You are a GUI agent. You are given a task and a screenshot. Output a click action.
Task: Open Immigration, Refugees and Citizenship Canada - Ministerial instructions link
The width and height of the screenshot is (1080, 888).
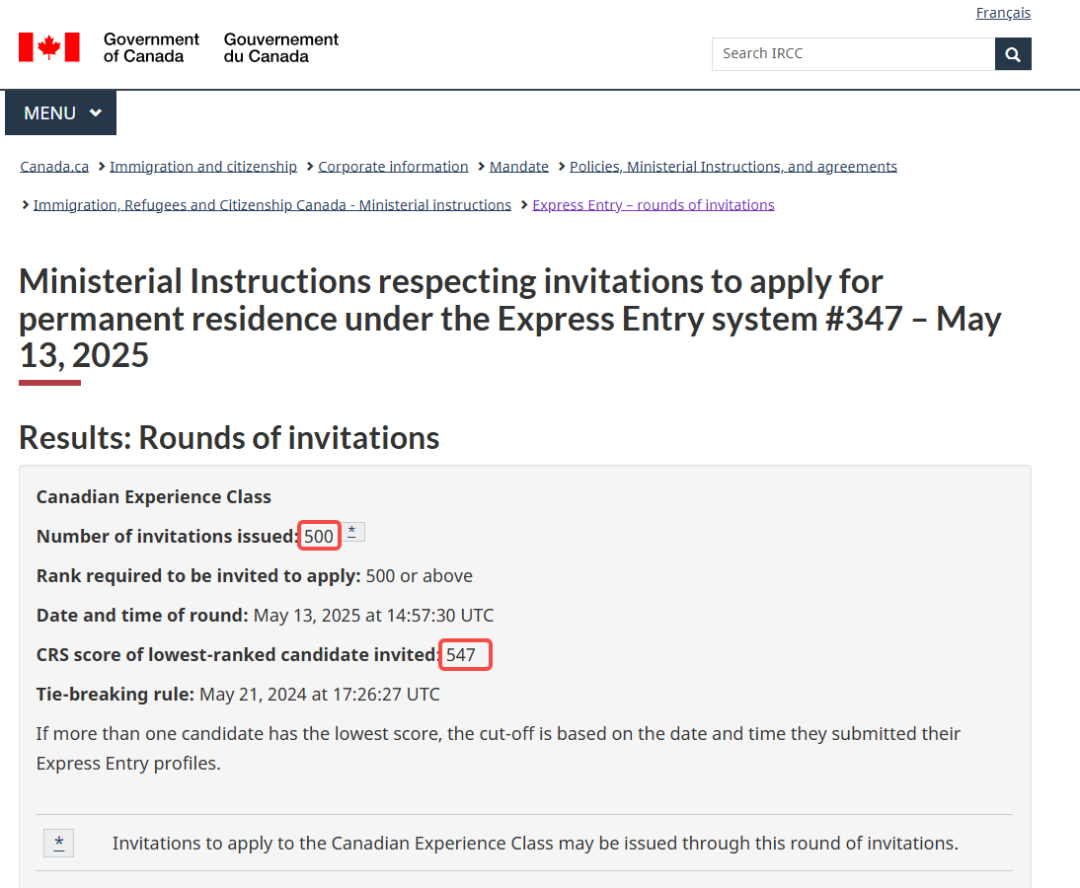pyautogui.click(x=272, y=205)
